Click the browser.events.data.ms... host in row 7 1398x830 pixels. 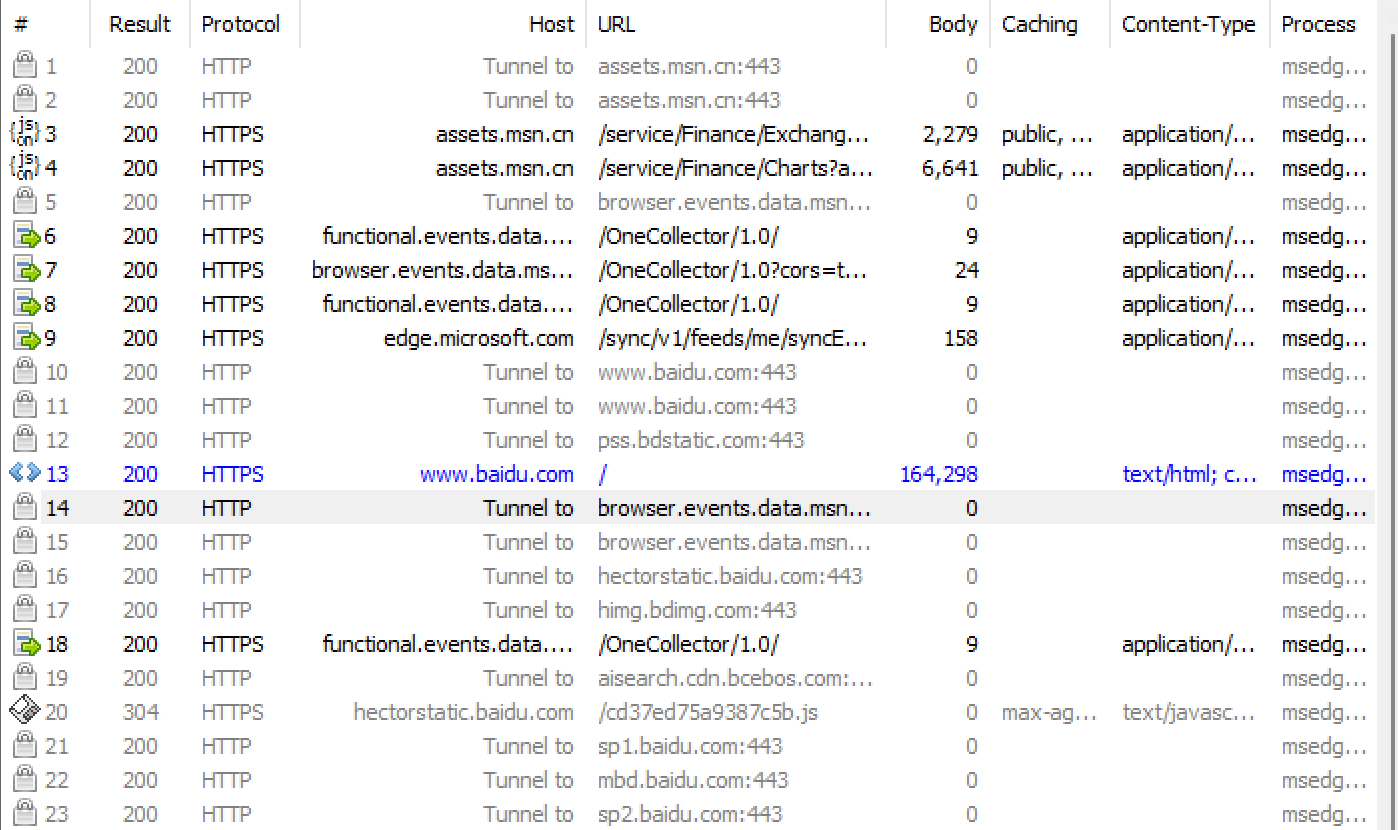point(443,271)
